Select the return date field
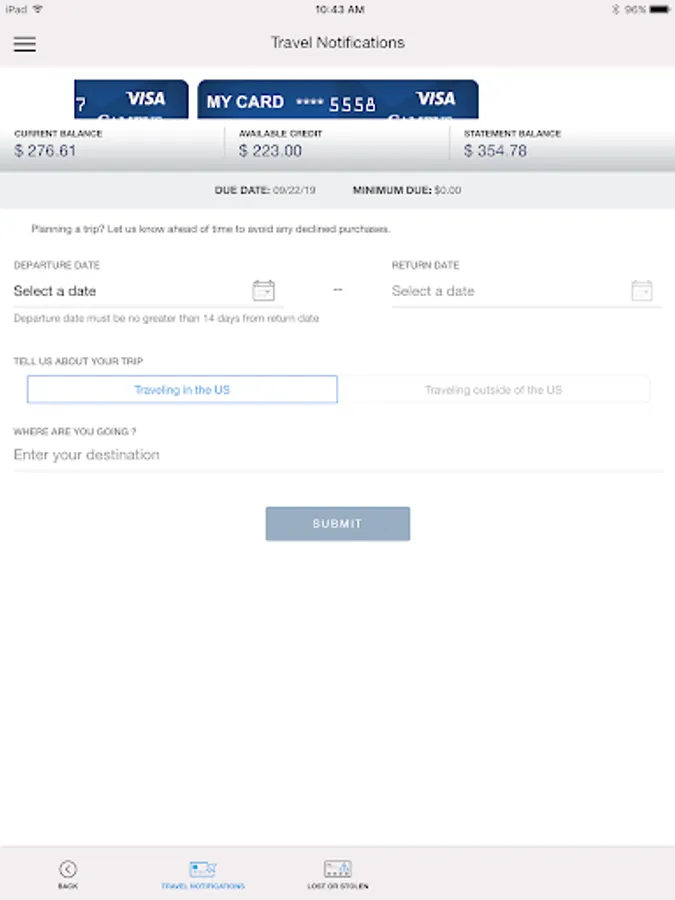 coord(526,291)
